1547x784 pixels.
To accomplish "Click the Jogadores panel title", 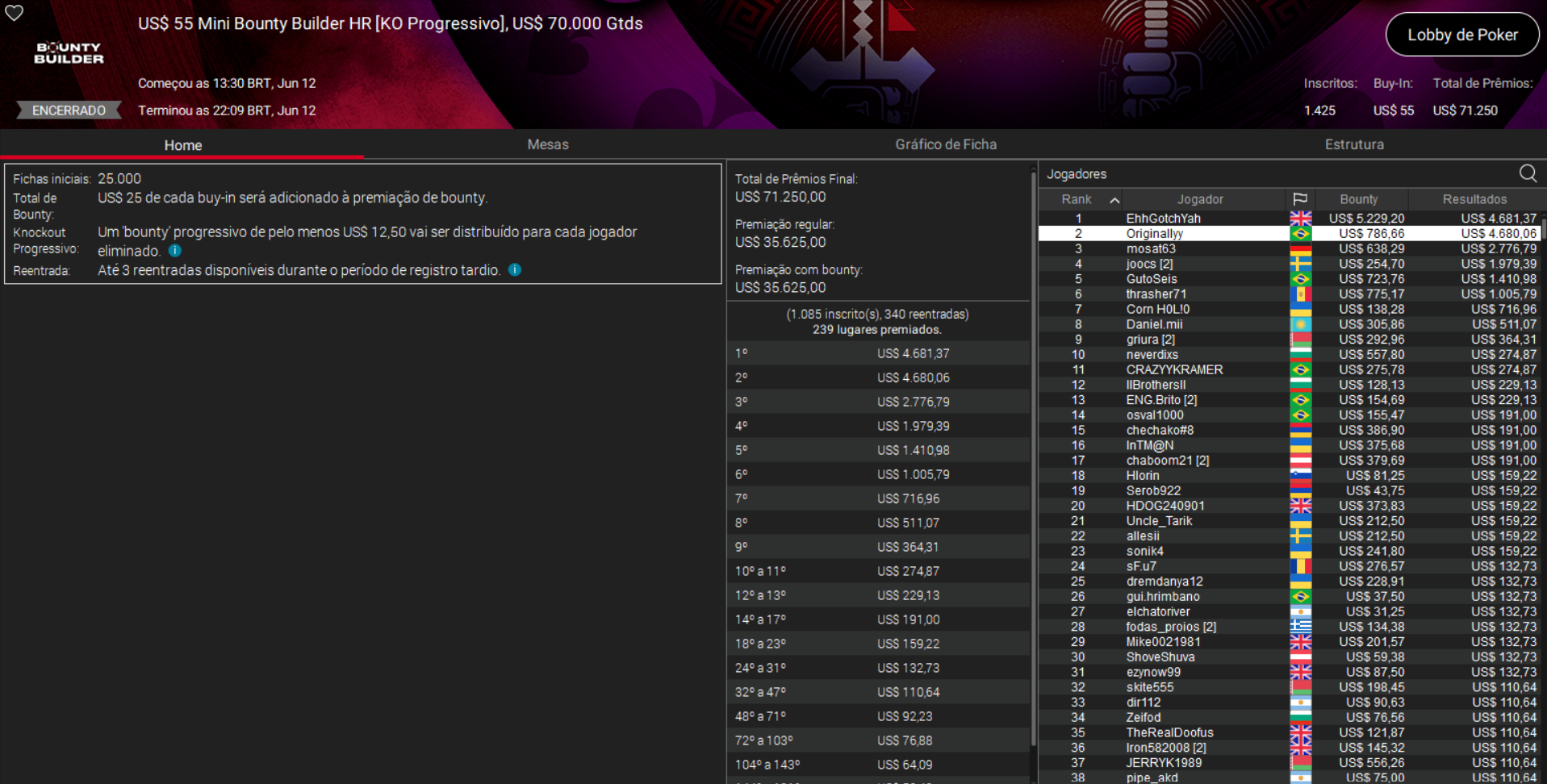I will point(1076,174).
